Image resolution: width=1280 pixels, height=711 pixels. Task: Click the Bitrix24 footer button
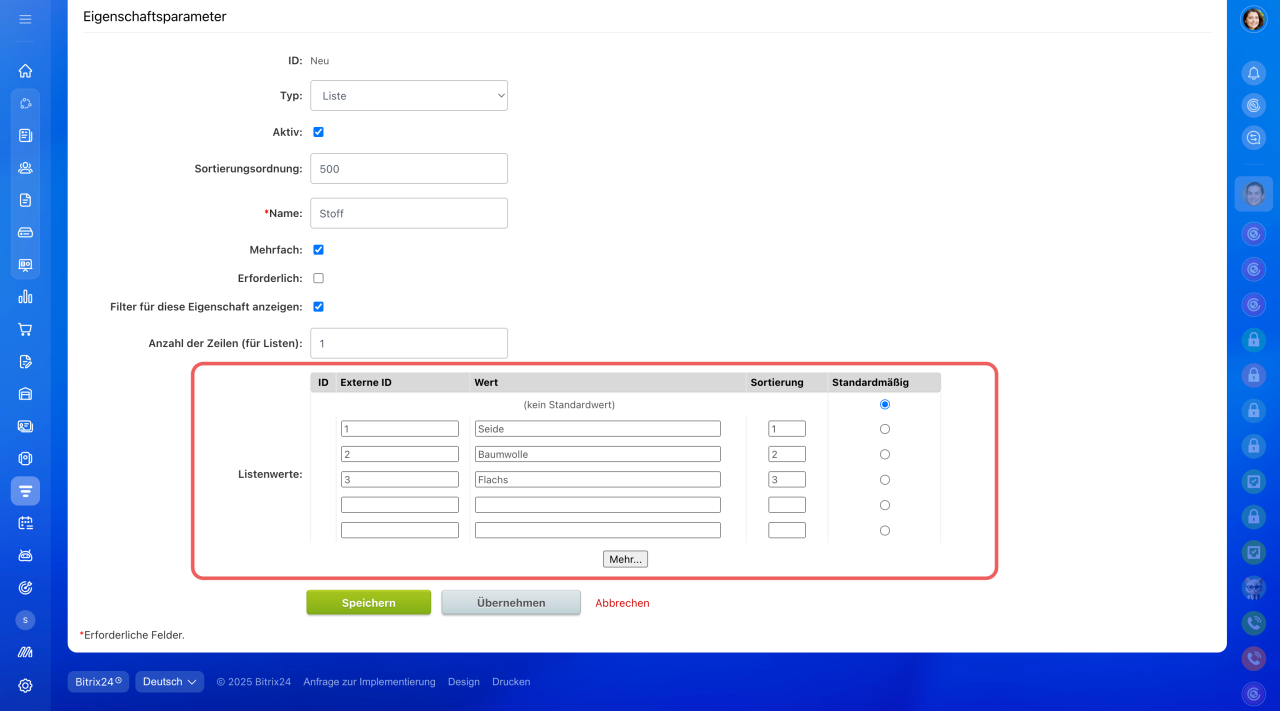click(x=99, y=682)
